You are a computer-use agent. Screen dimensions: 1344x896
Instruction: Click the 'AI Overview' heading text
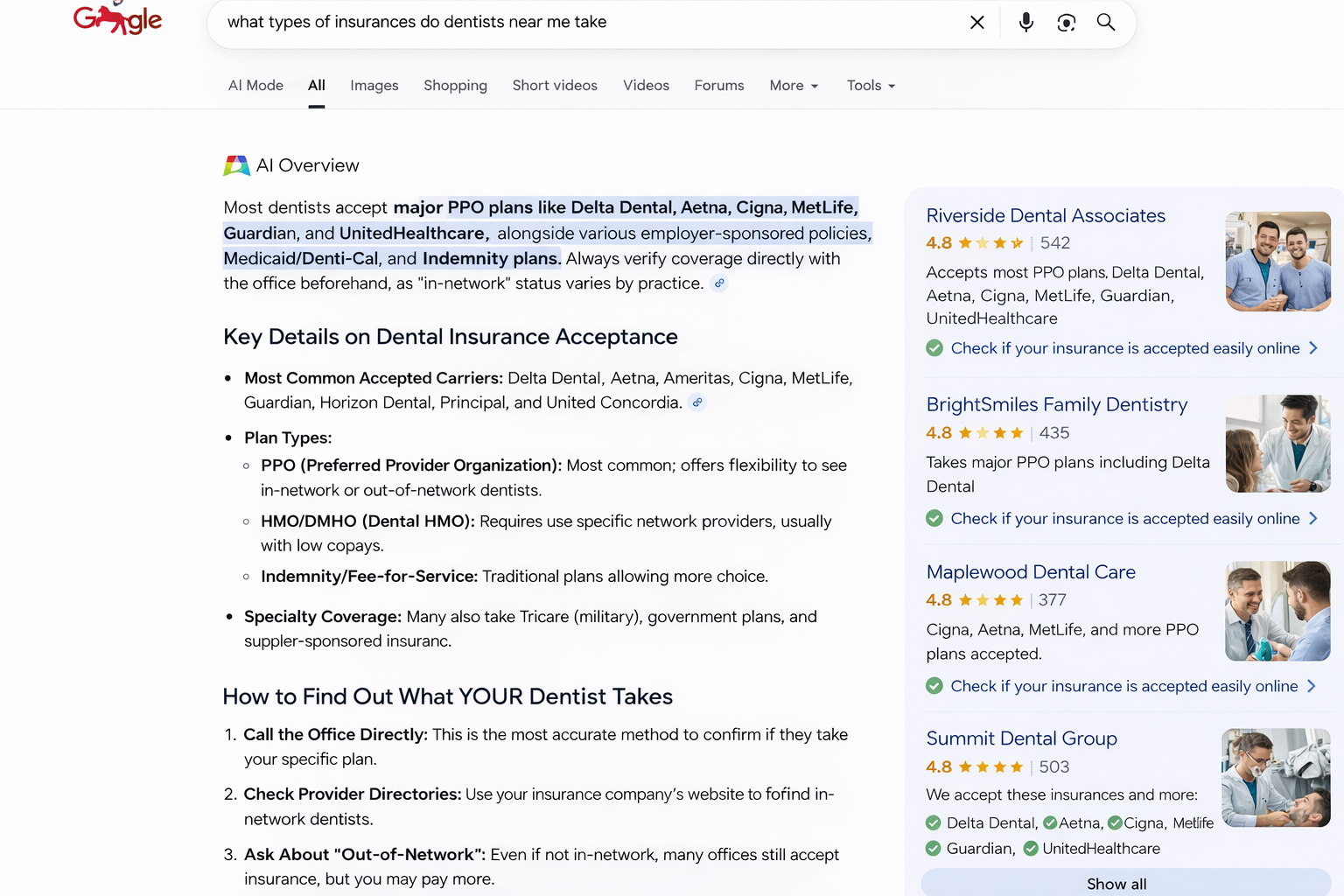[x=307, y=165]
